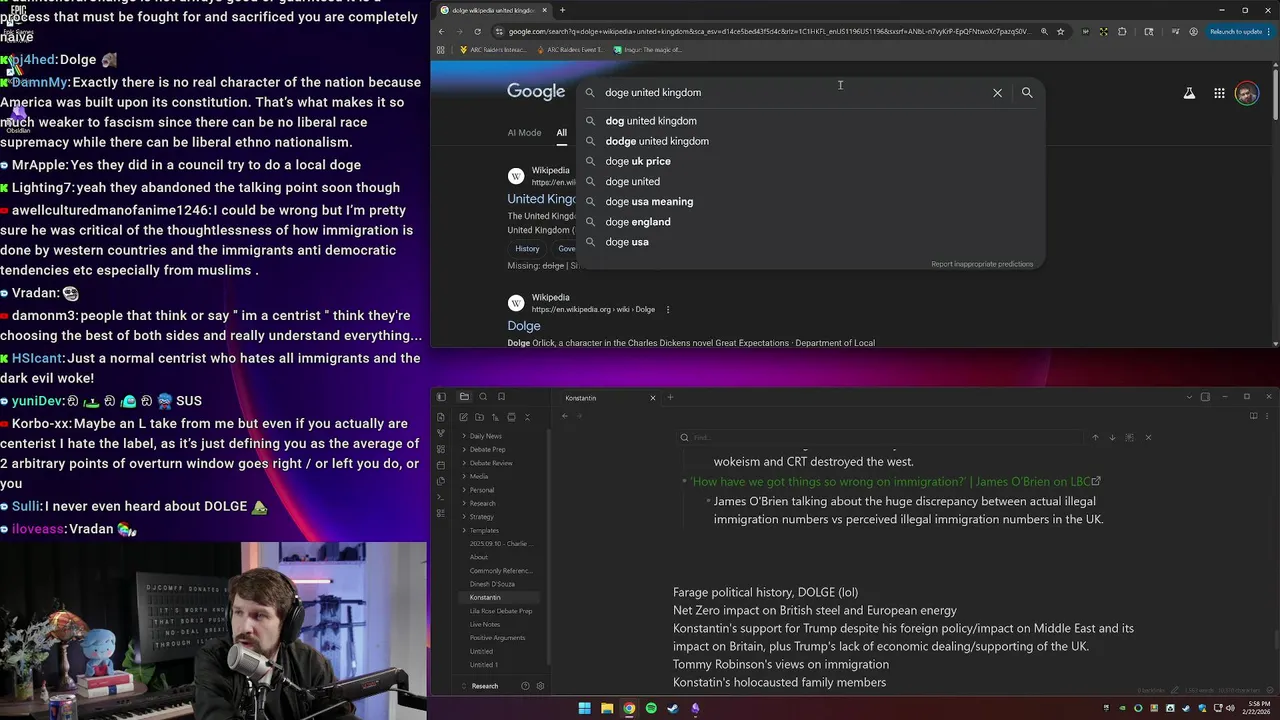Open Obsidian settings gear icon
This screenshot has height=720, width=1280.
coord(540,686)
